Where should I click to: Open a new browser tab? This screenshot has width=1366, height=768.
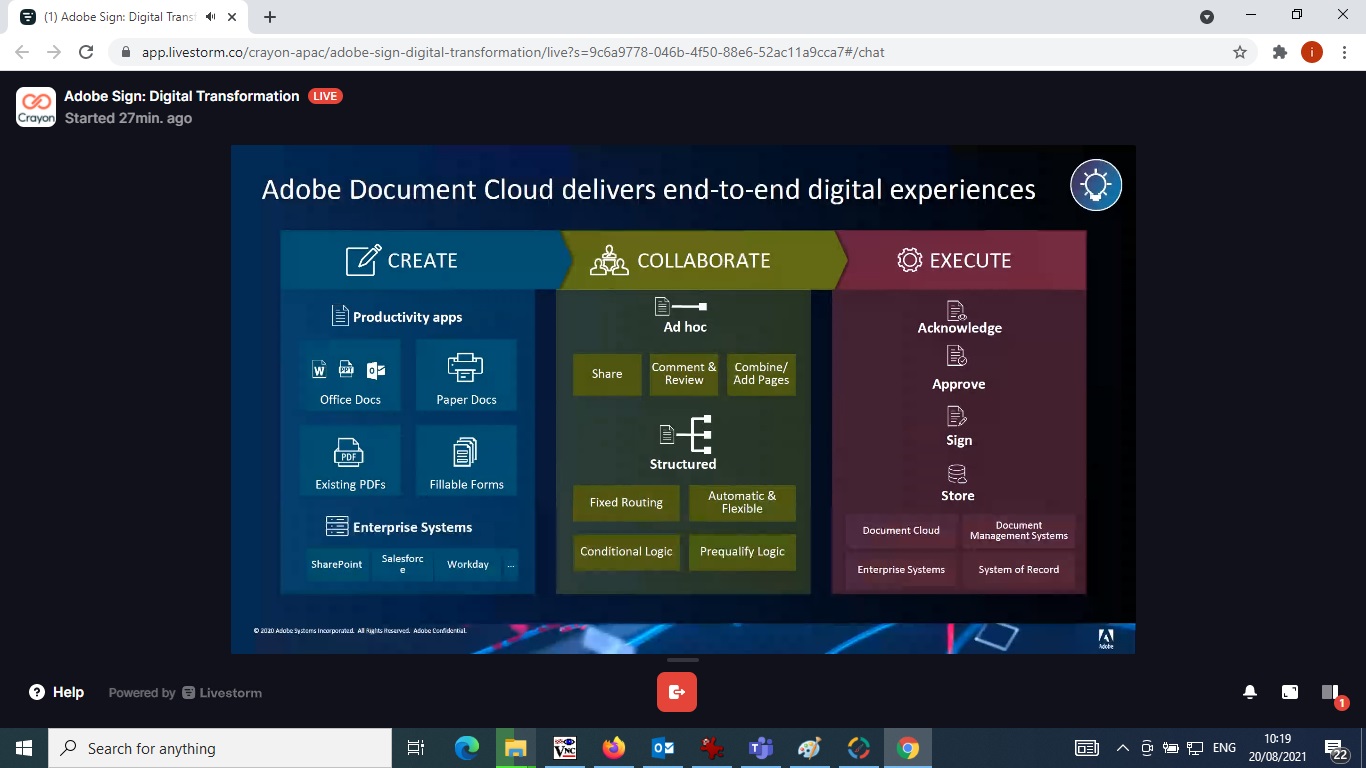[270, 17]
